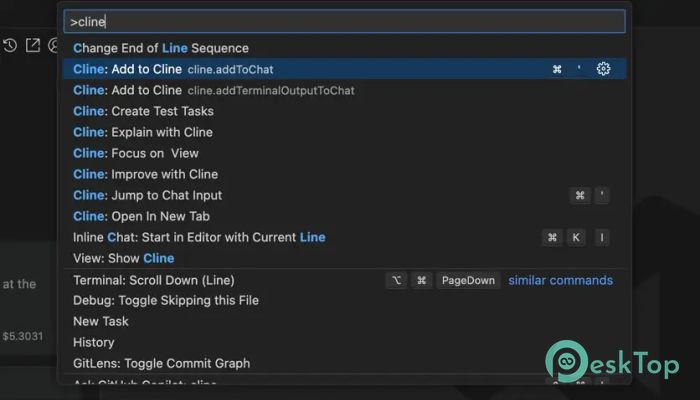Open gear settings for the cline.addToChat command
This screenshot has height=400, width=700.
point(603,69)
